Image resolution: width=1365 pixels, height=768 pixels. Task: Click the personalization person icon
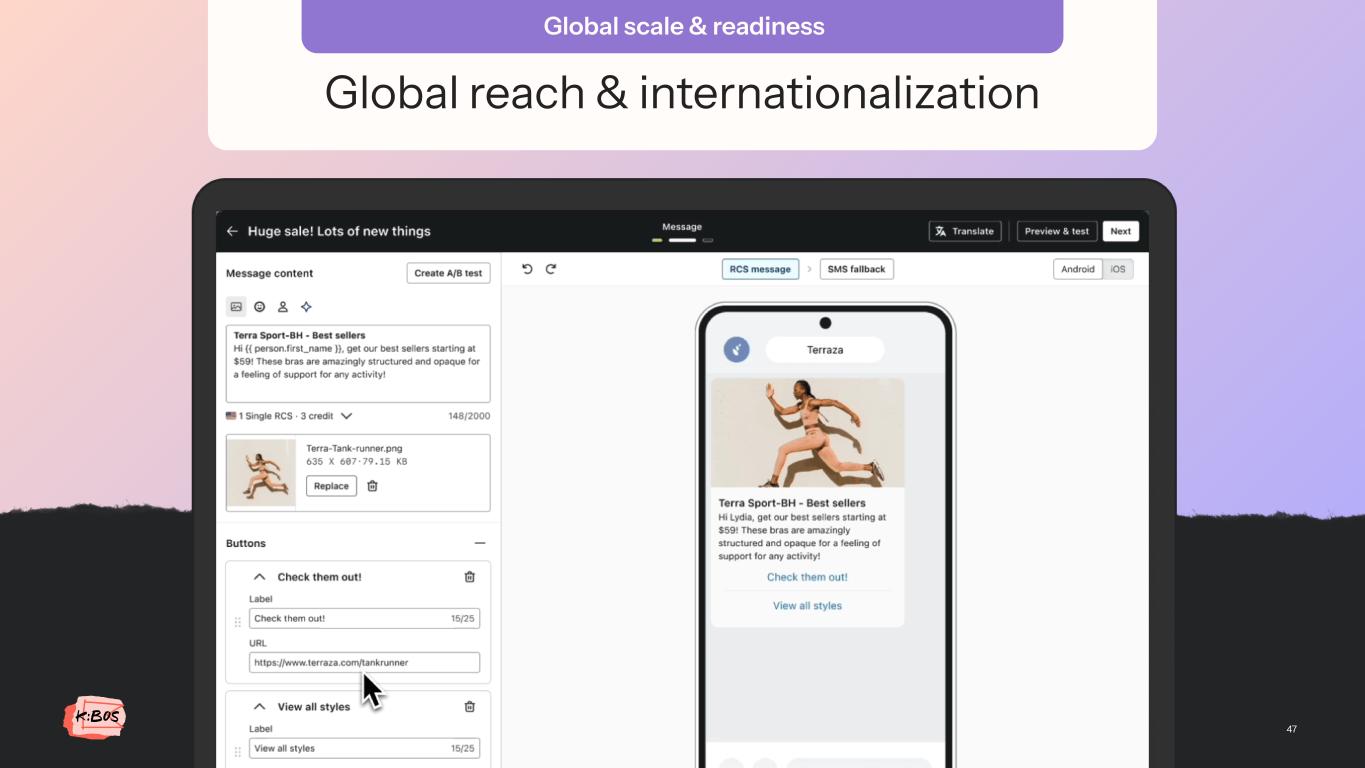tap(283, 307)
